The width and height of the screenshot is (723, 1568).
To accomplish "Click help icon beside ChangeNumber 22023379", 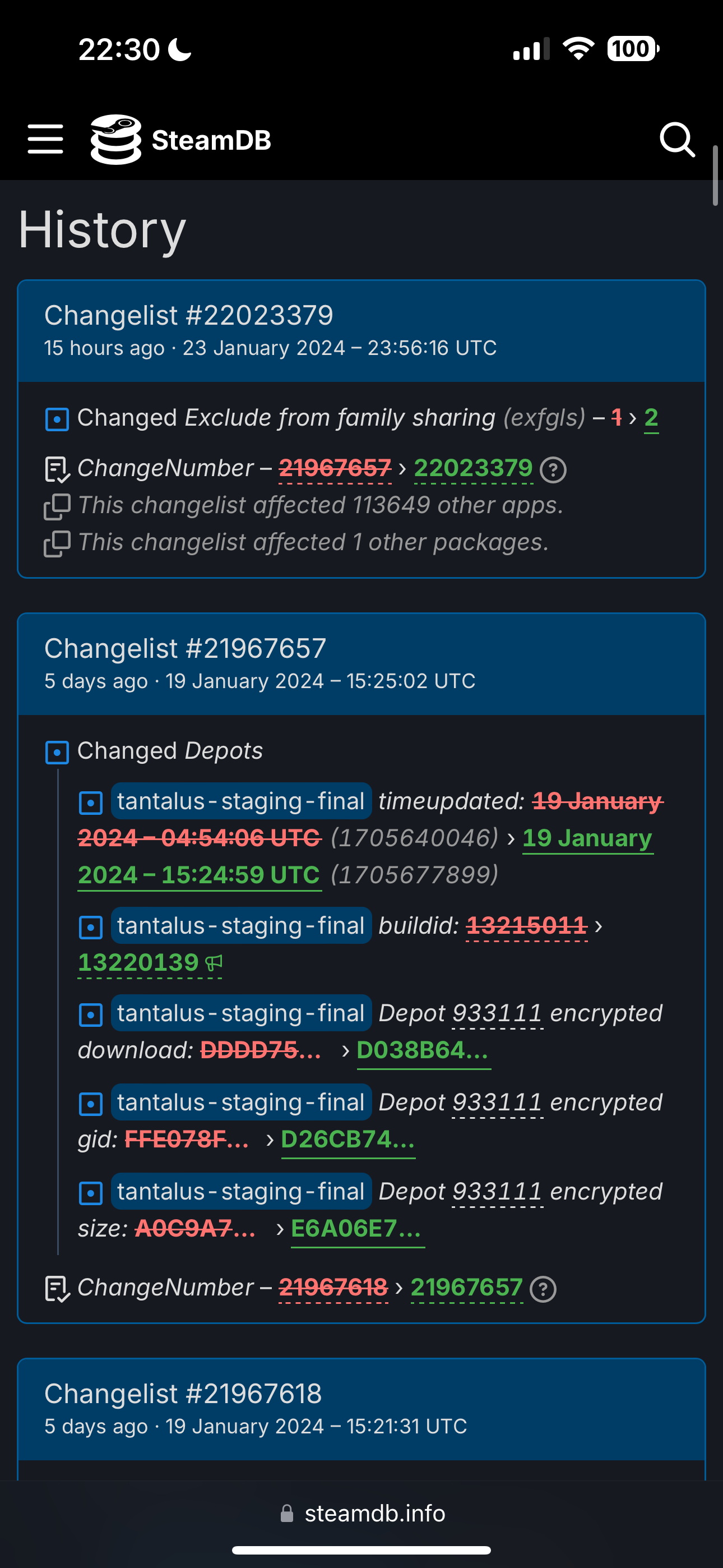I will pos(553,470).
